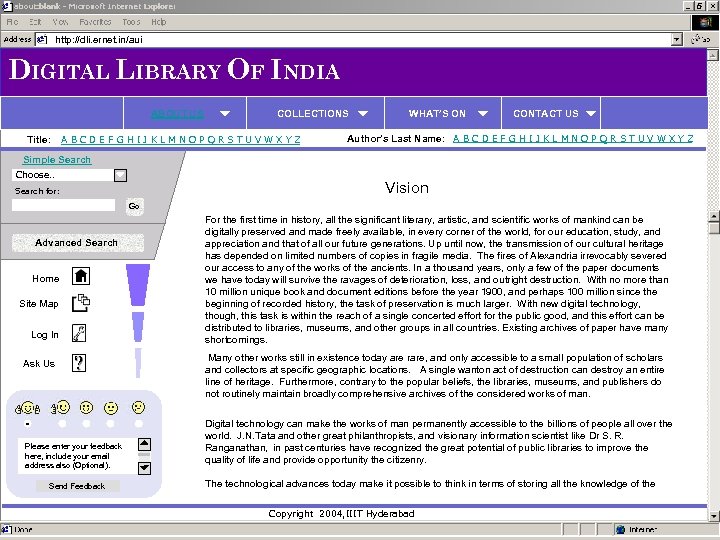Browse titles starting with A
This screenshot has height=540, width=720.
click(64, 140)
